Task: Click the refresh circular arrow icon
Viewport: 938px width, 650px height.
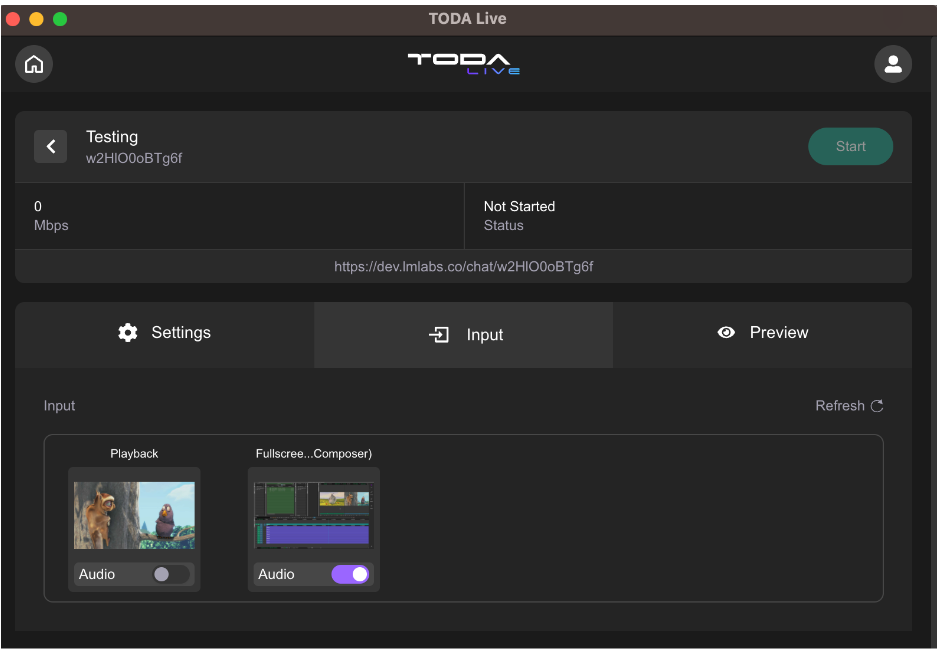Action: click(x=877, y=406)
